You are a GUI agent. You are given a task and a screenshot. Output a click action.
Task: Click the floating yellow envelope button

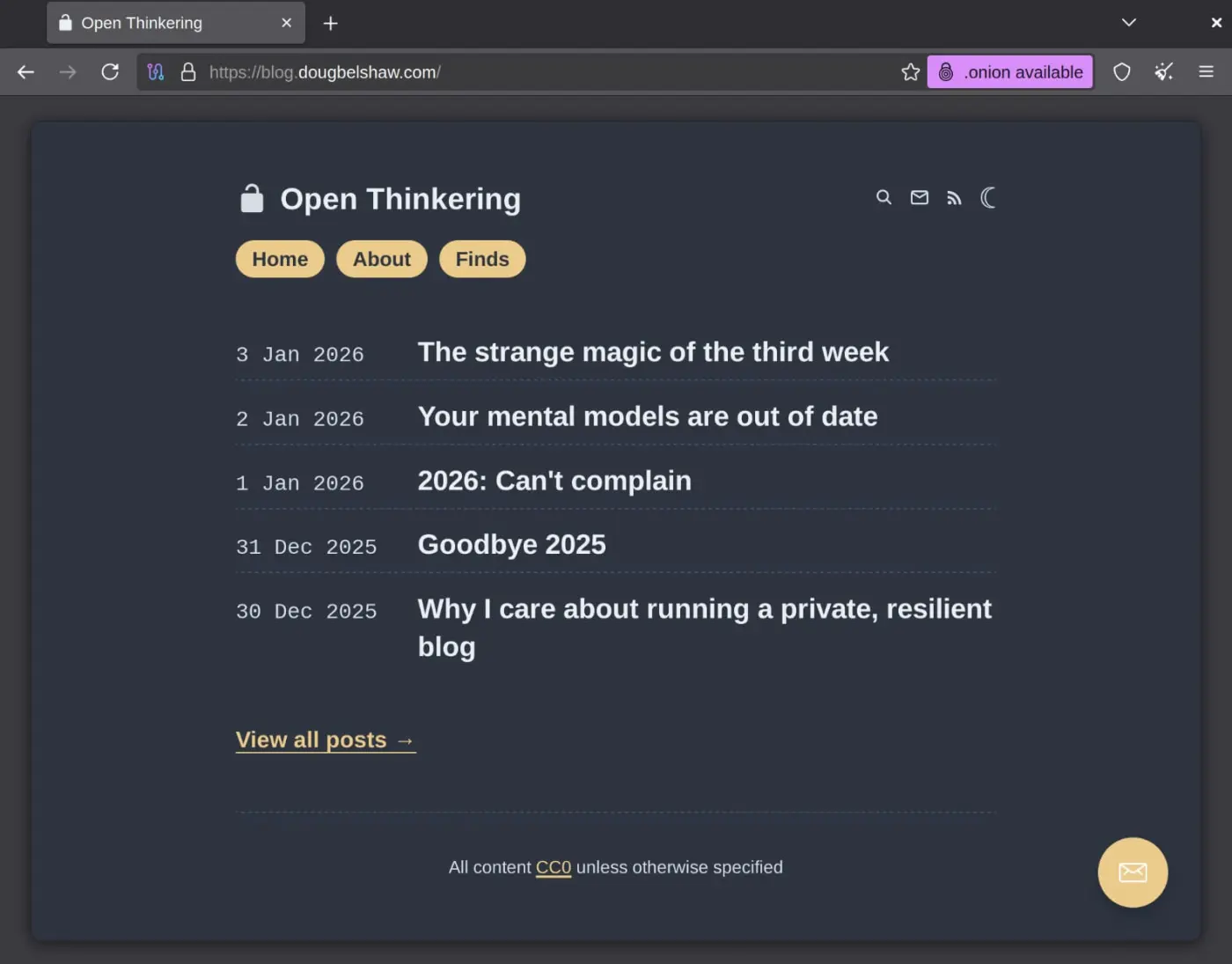[x=1133, y=872]
